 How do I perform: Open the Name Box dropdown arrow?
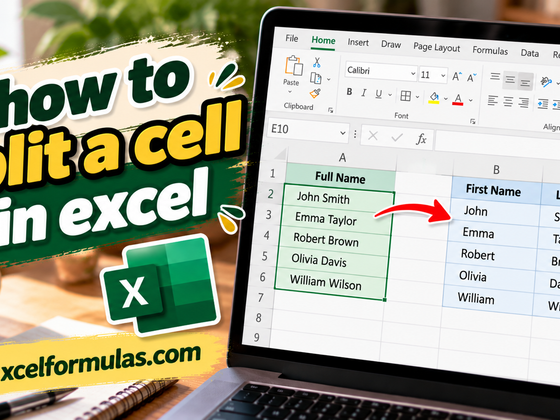point(343,133)
